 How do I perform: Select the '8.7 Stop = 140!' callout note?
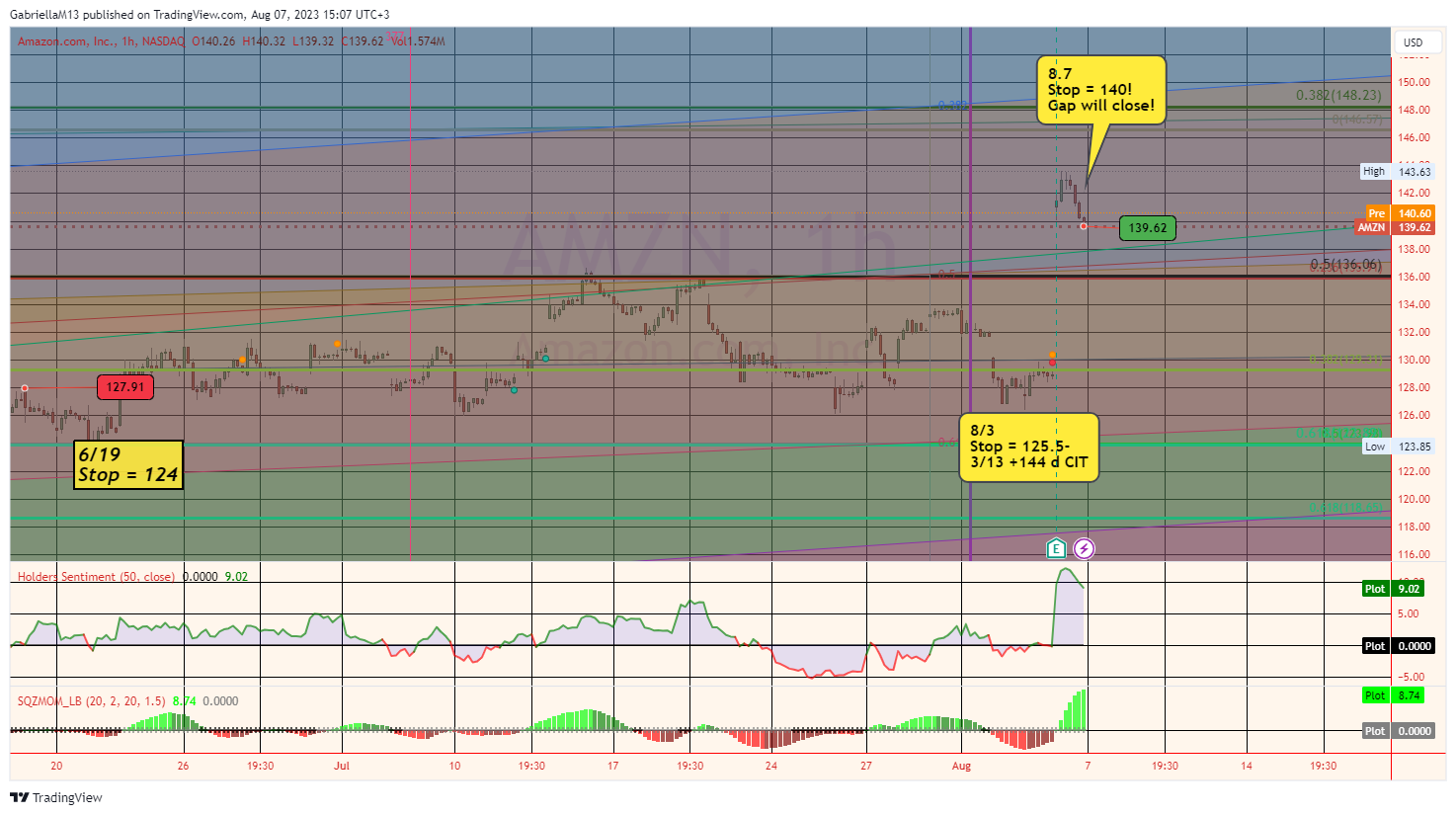click(x=1101, y=90)
